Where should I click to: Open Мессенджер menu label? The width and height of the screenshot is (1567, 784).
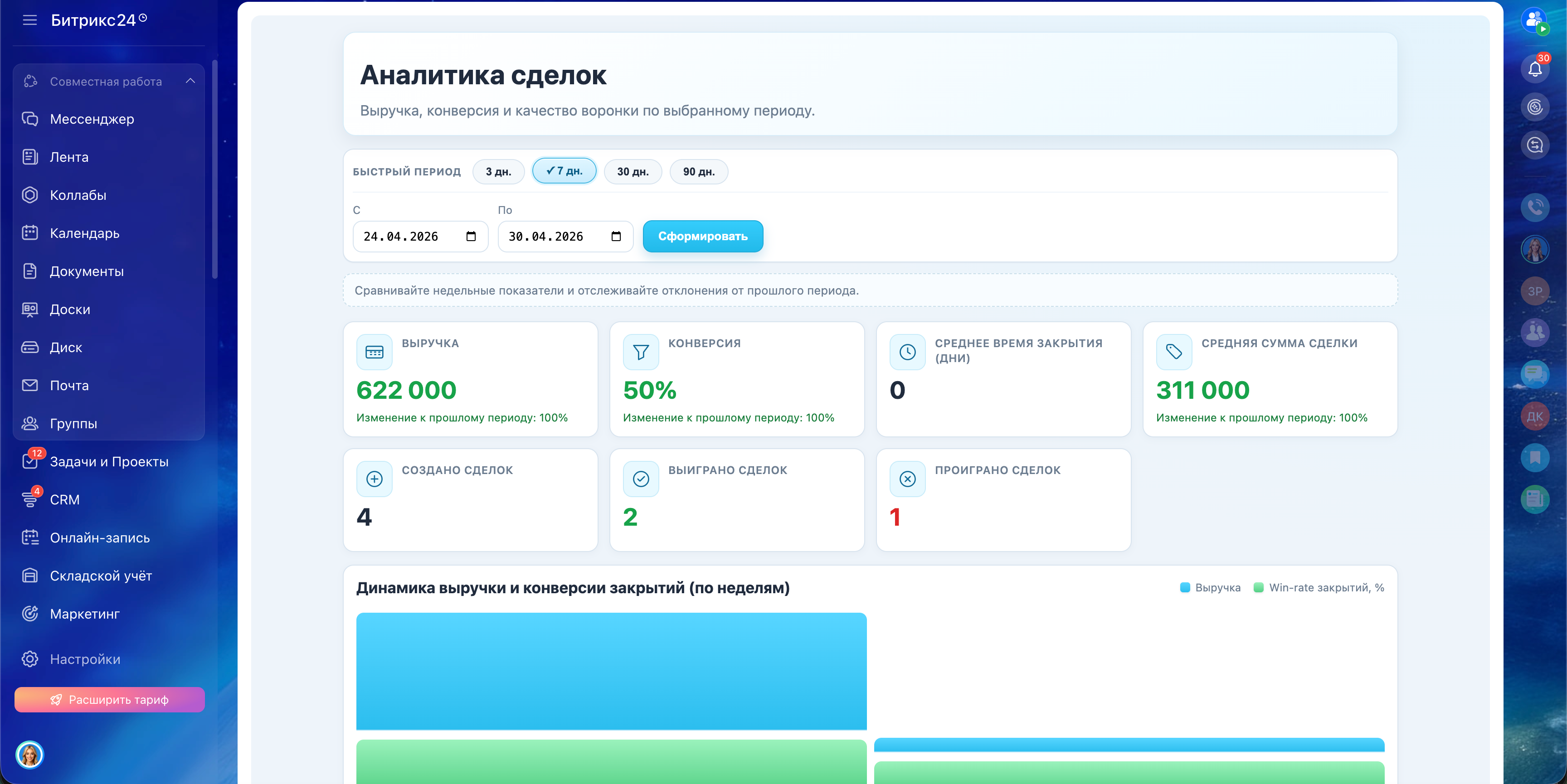pyautogui.click(x=92, y=119)
